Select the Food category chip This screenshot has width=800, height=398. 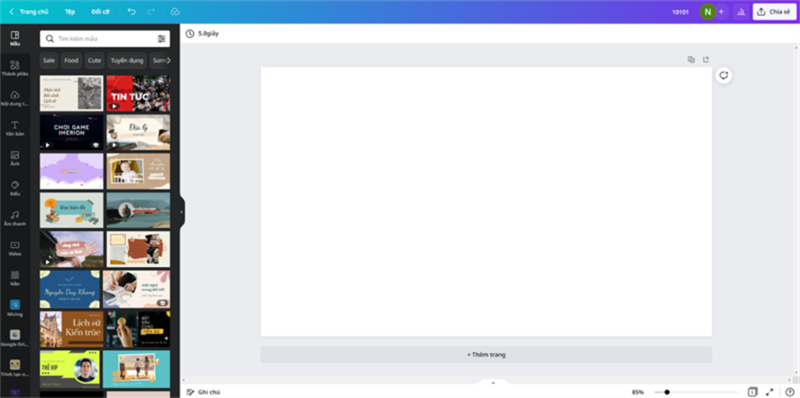(x=71, y=60)
